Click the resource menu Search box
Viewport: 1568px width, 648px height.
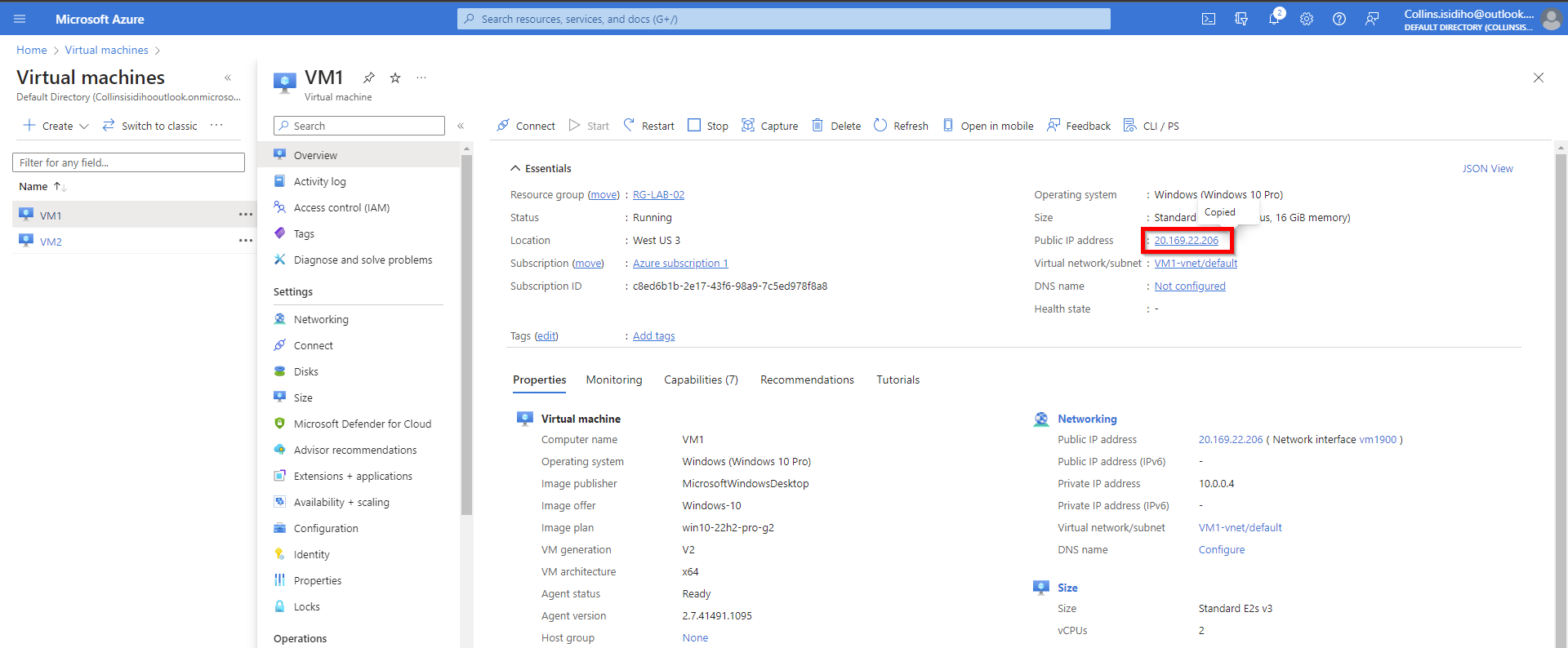pos(359,126)
